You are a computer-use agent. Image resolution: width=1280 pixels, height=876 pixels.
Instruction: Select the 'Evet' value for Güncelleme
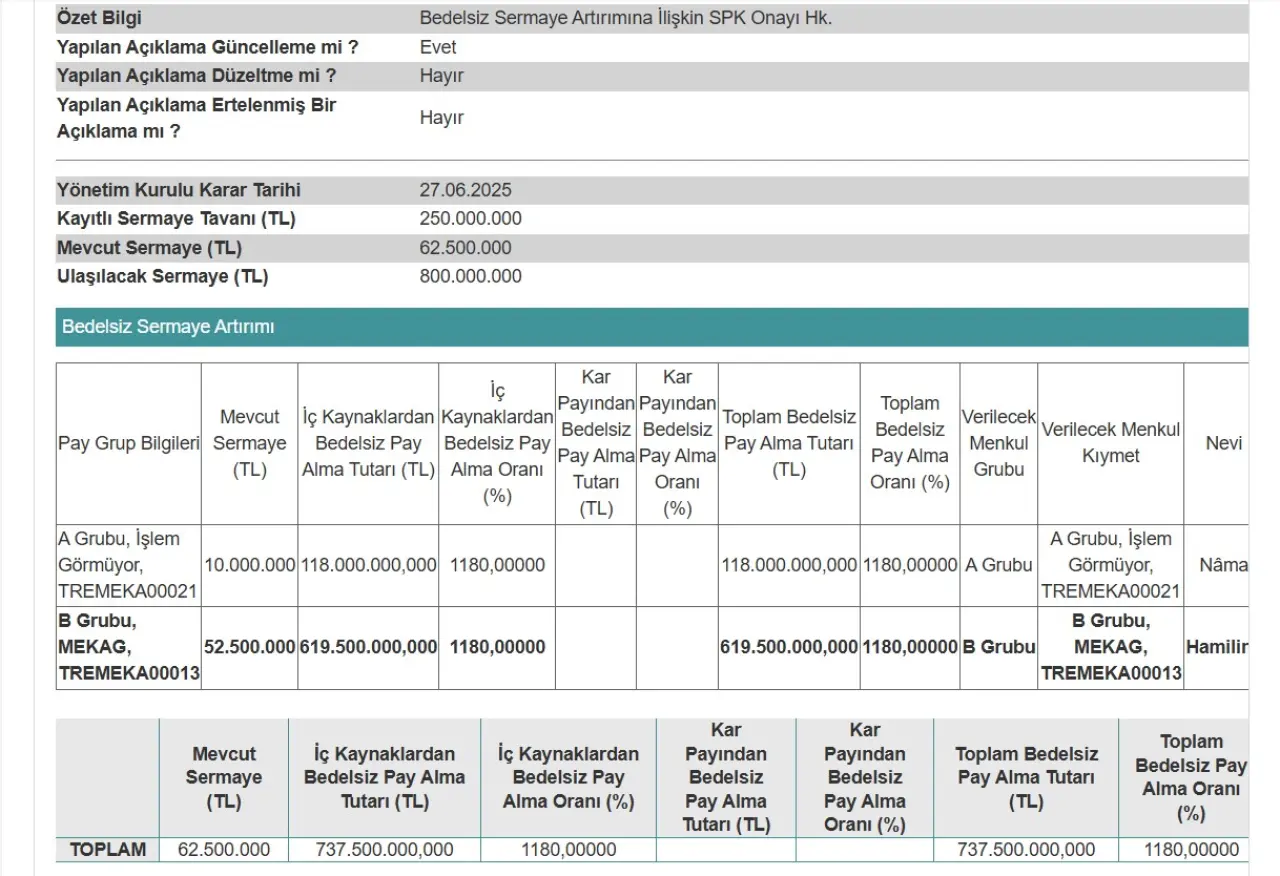438,47
